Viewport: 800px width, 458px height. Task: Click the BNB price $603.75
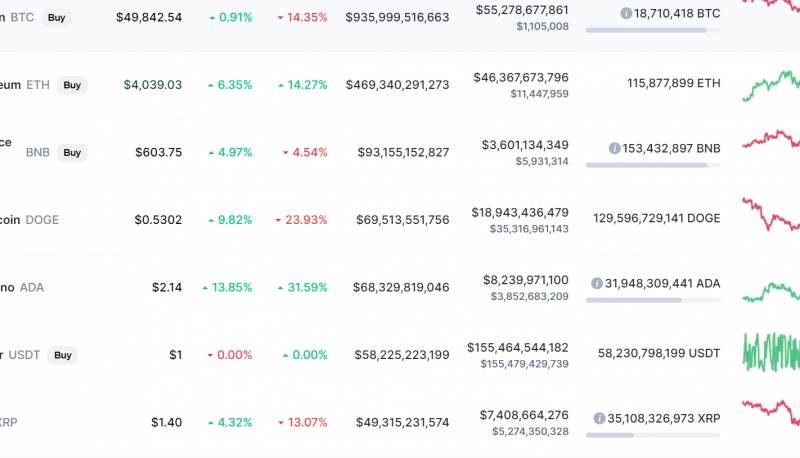tap(158, 152)
